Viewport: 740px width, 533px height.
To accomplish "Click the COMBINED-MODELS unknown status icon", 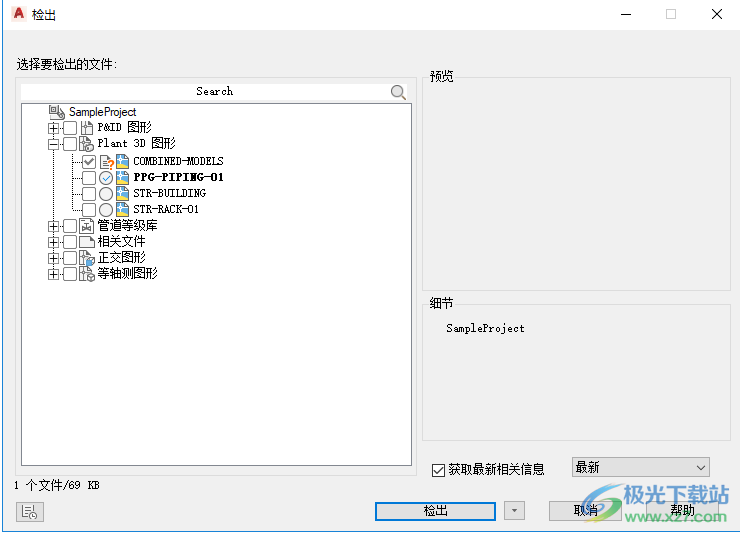I will point(107,162).
